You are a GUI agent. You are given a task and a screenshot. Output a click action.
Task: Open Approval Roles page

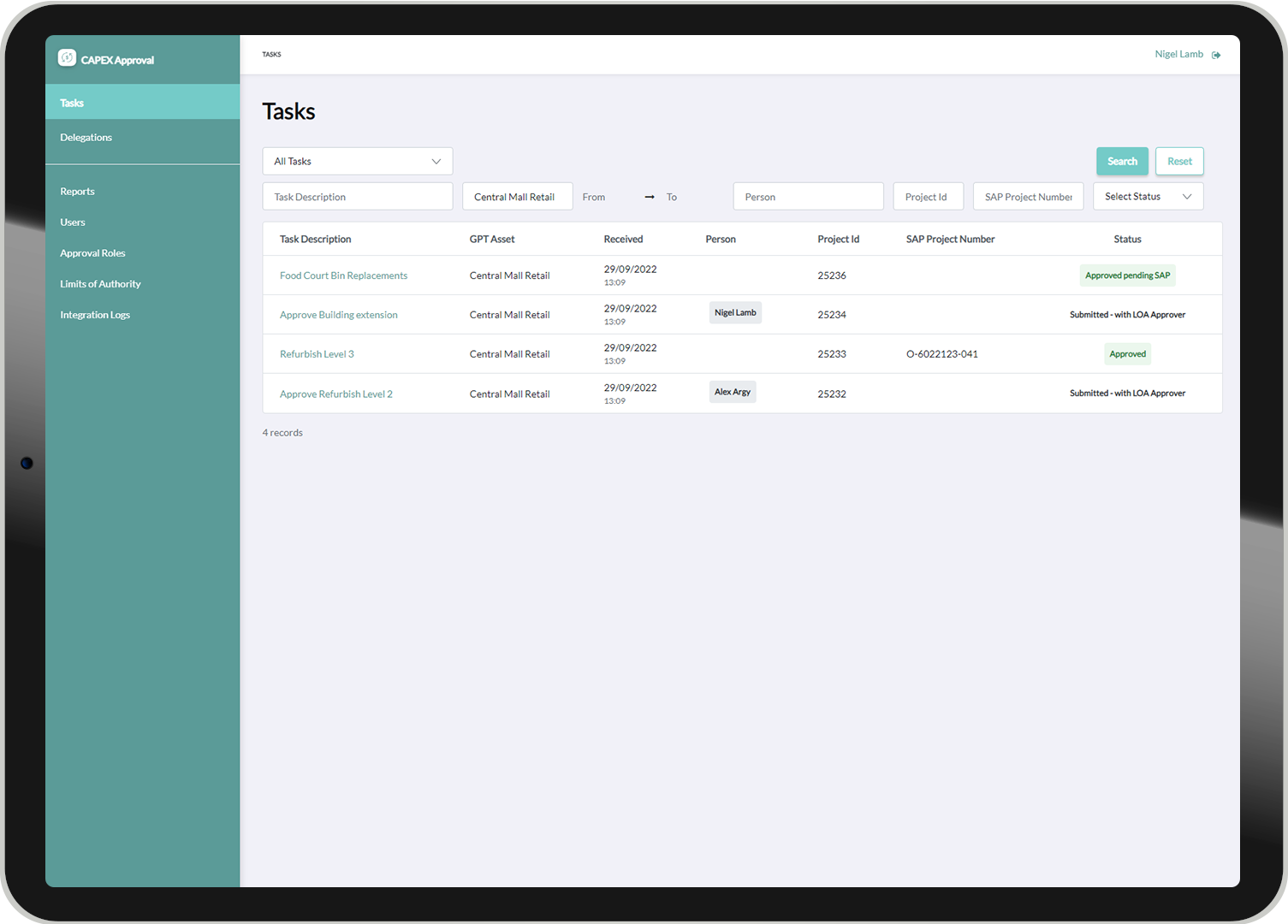[92, 253]
